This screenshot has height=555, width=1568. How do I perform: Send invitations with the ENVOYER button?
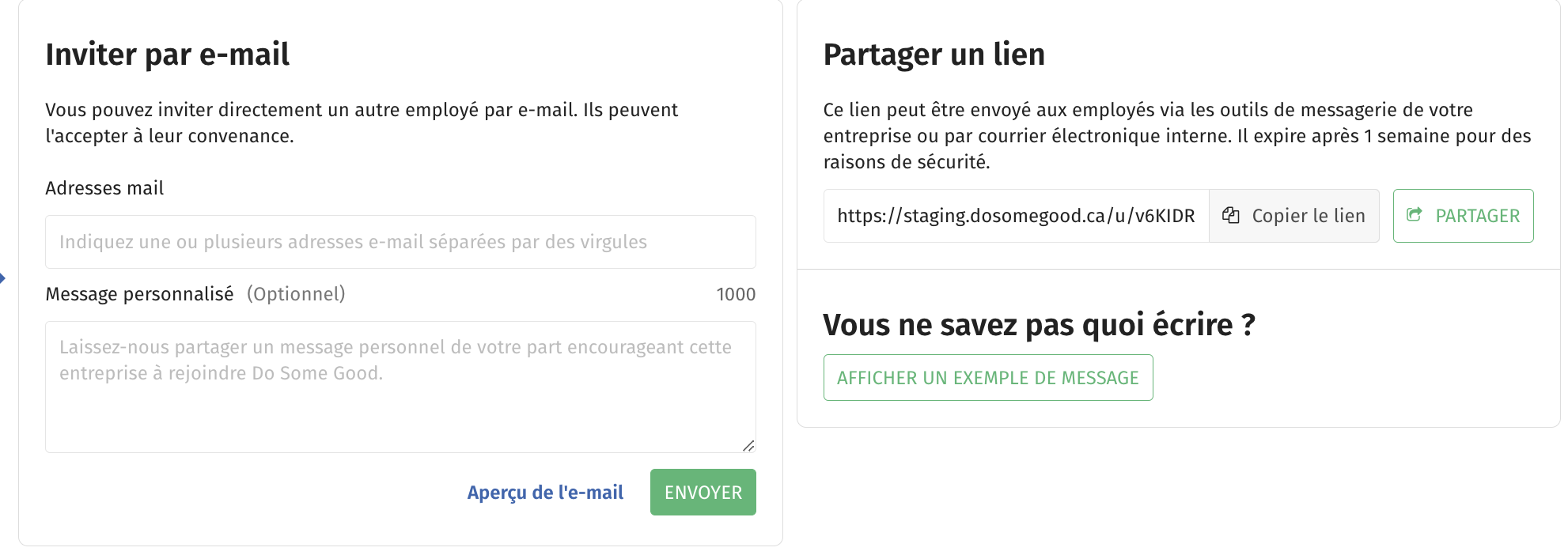[703, 493]
